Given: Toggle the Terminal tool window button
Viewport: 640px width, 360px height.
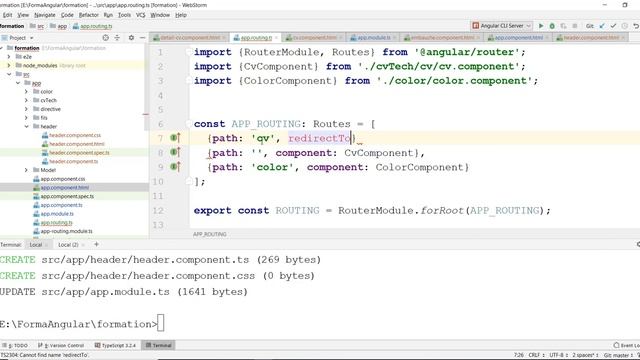Looking at the screenshot, I should 158,345.
